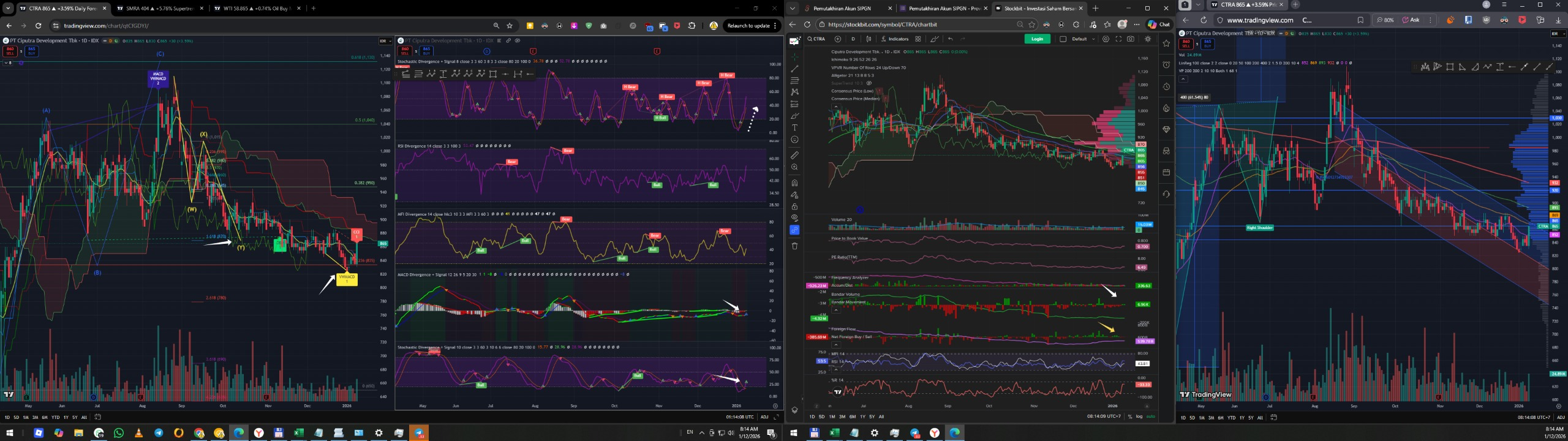
Task: Open chart settings gear icon in Stockbit toolbar
Action: pyautogui.click(x=1106, y=39)
